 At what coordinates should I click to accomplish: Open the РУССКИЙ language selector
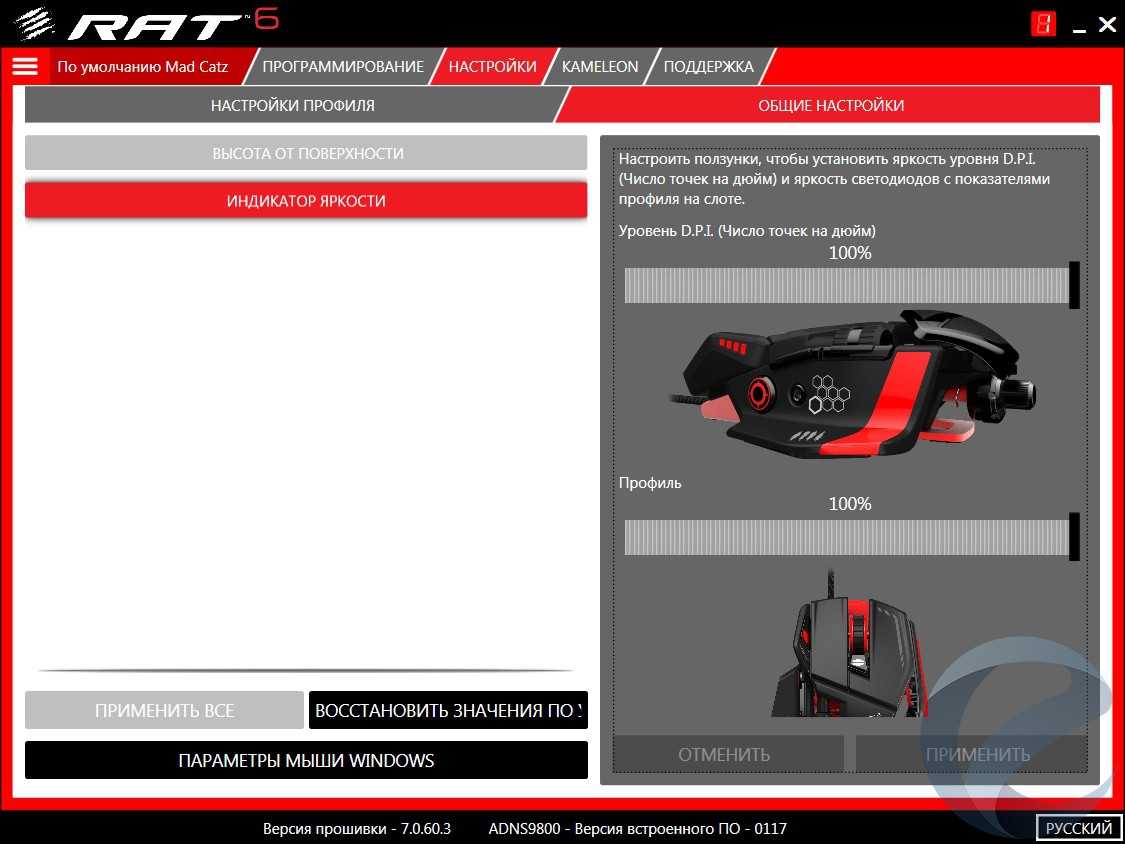[x=1079, y=828]
